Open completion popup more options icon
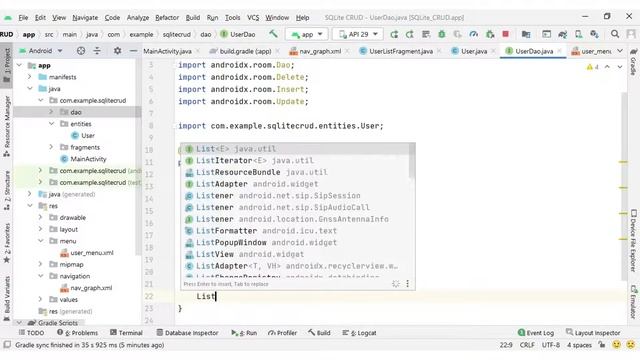 pos(407,284)
